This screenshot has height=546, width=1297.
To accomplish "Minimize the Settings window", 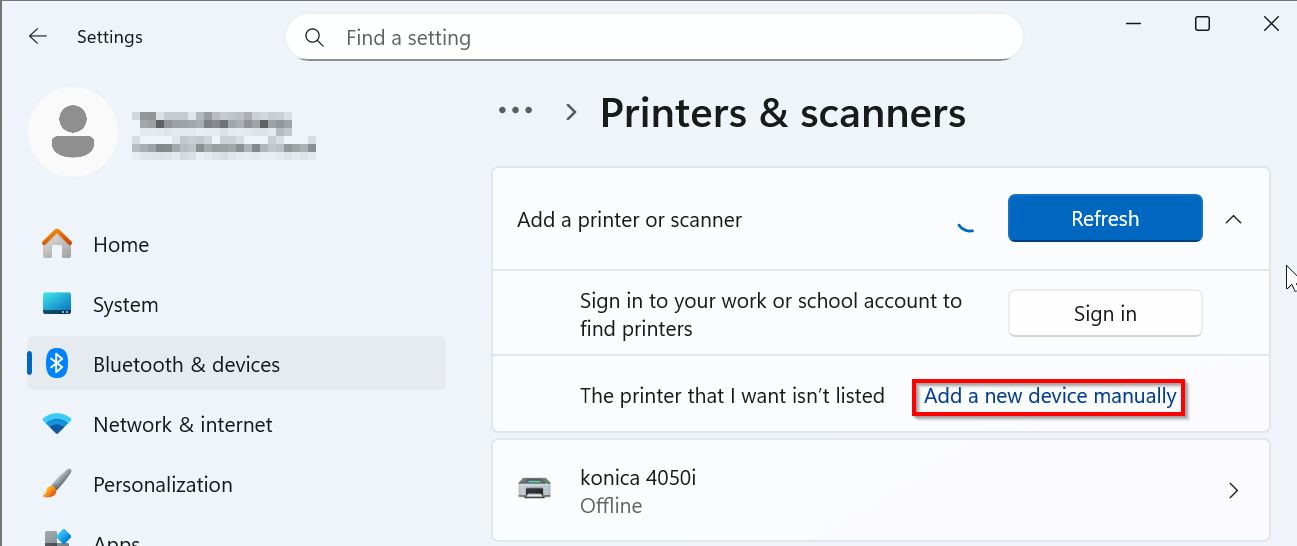I will (1134, 24).
